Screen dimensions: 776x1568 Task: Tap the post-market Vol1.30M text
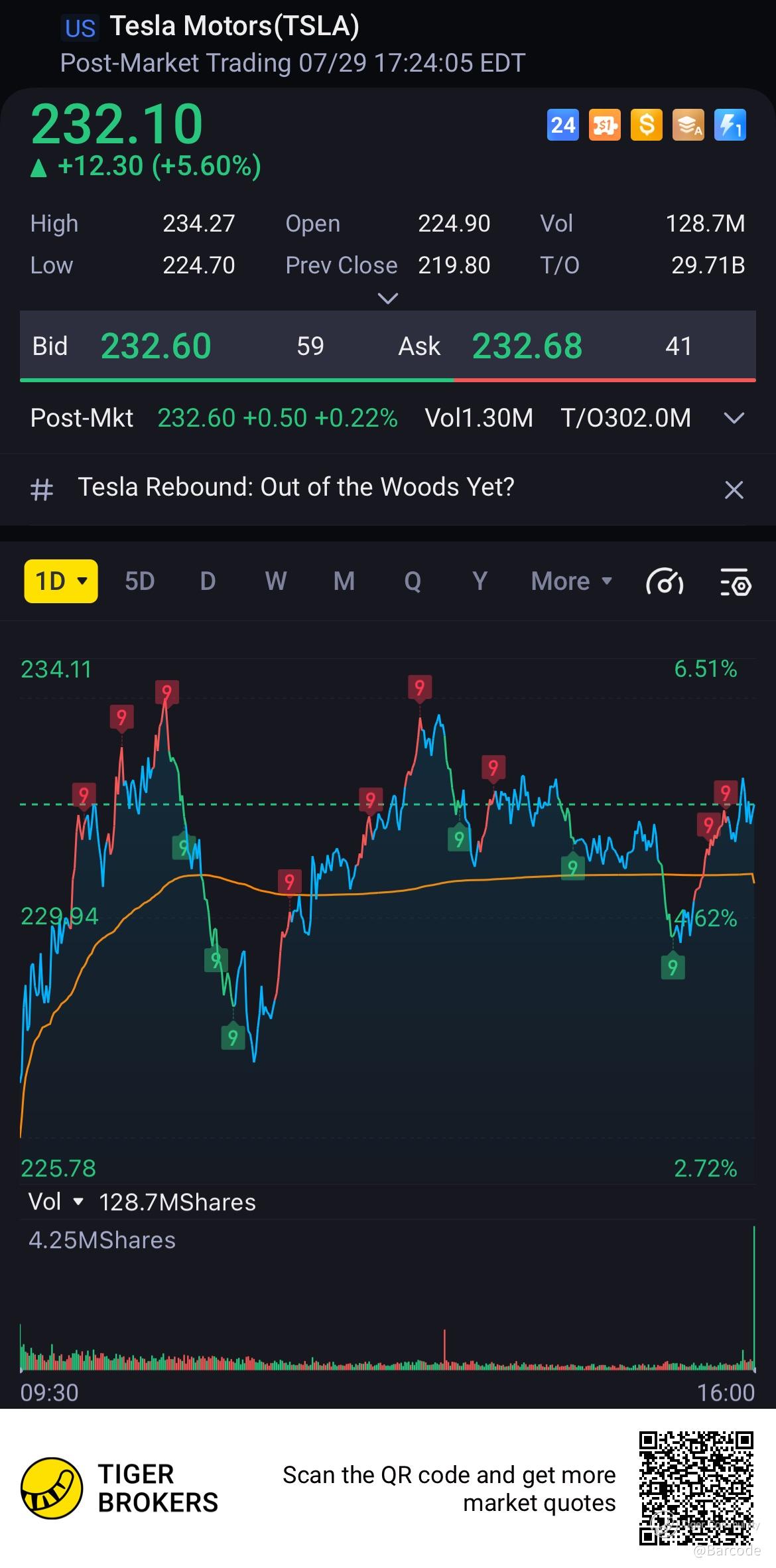pos(479,418)
